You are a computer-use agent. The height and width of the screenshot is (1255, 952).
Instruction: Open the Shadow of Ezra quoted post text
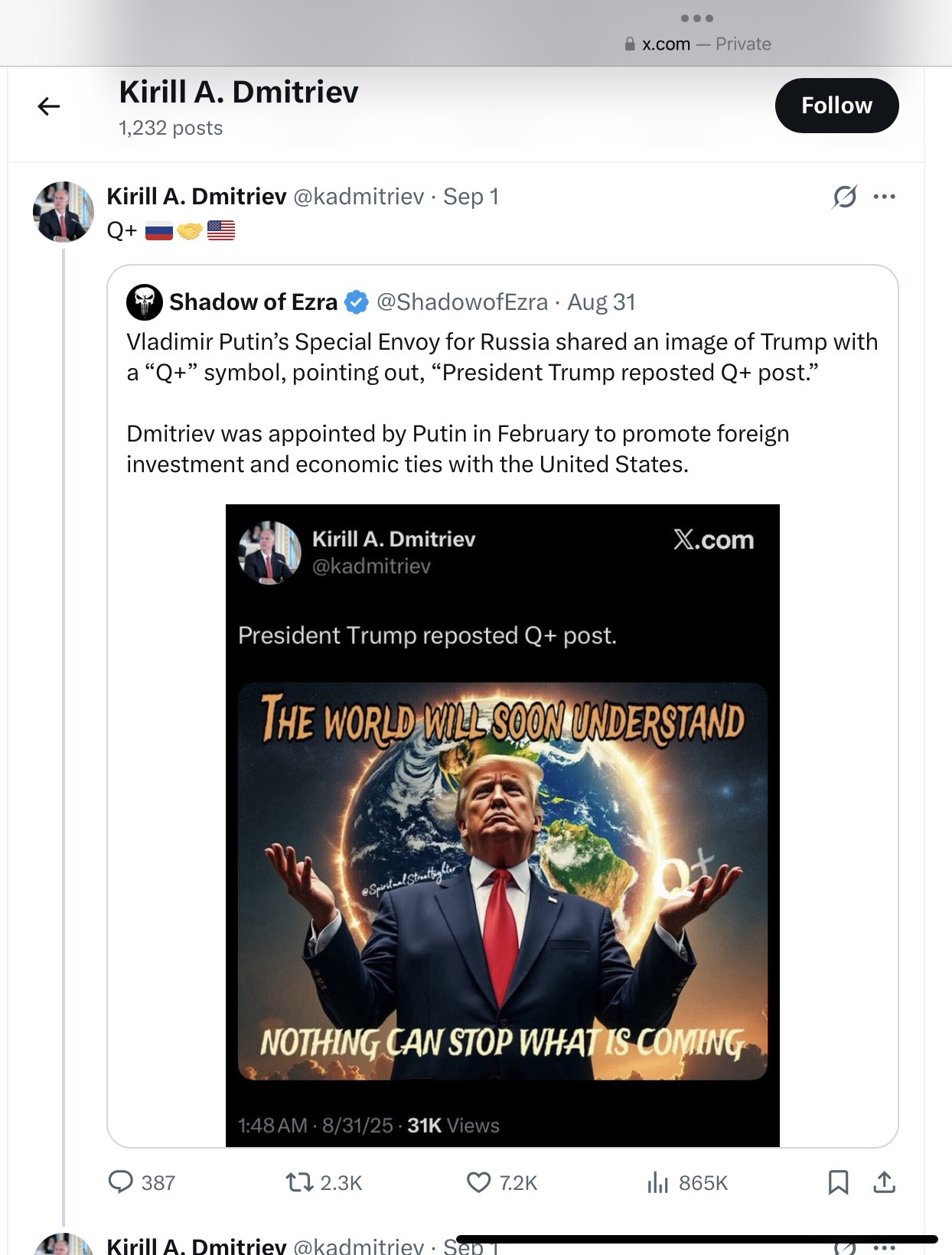click(x=501, y=403)
